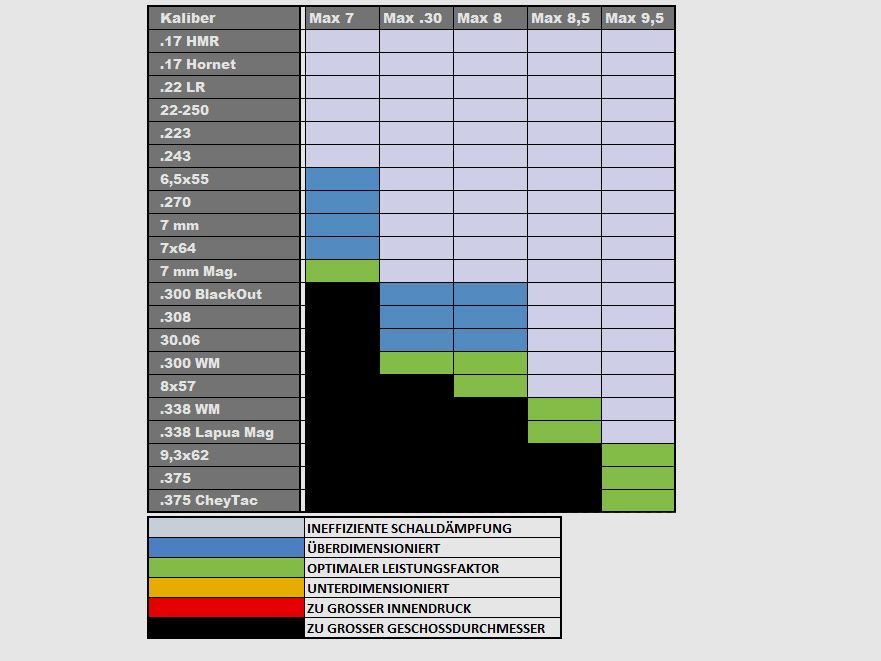The height and width of the screenshot is (661, 881).
Task: Click green cell for 8x57 under Max 8
Action: click(490, 386)
